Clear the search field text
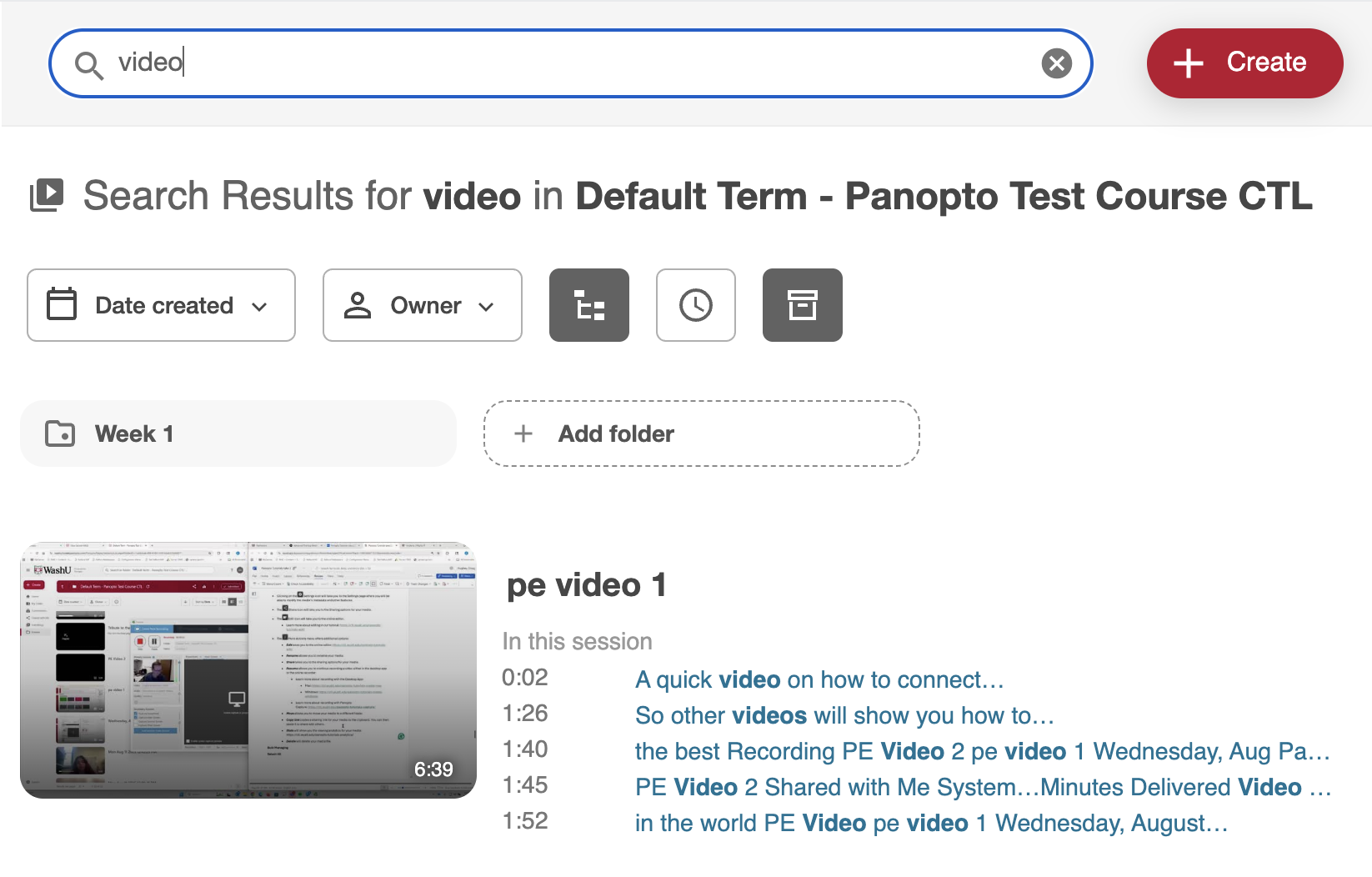1372x877 pixels. 1056,63
